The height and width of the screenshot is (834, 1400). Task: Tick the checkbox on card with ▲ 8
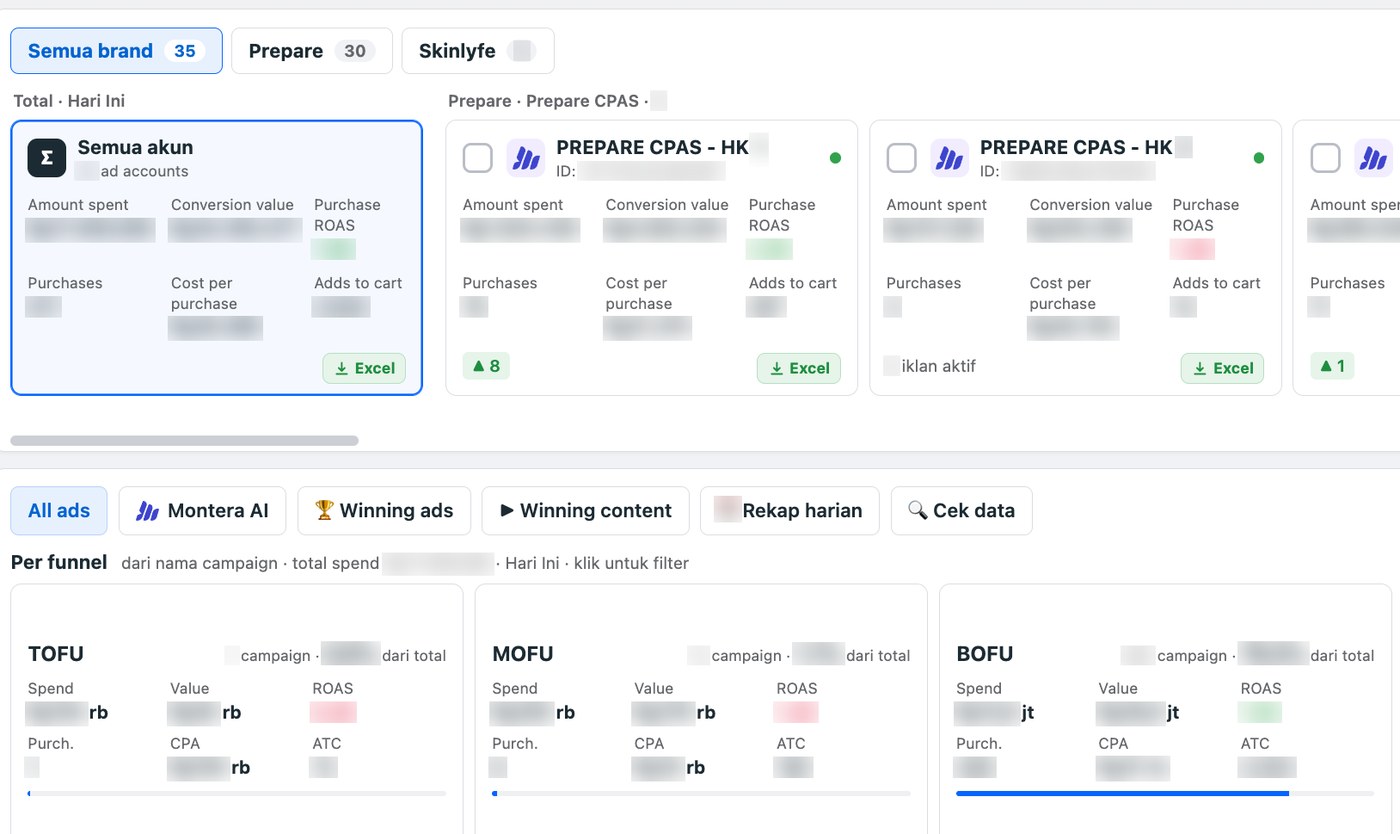(x=478, y=158)
